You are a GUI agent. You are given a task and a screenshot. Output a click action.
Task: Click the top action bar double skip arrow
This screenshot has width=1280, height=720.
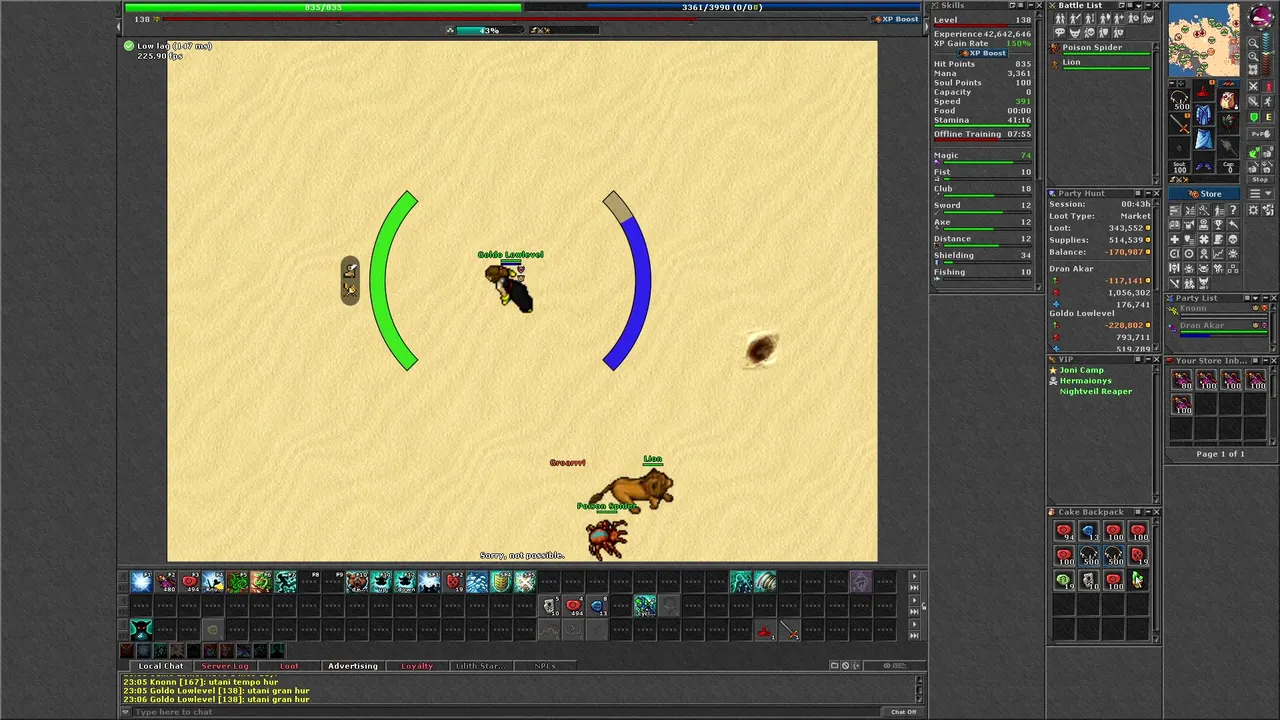(914, 587)
